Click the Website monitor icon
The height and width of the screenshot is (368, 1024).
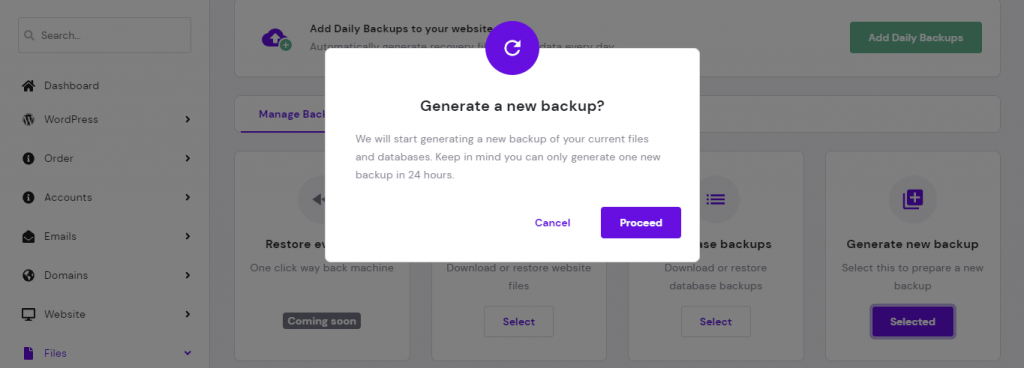click(28, 314)
